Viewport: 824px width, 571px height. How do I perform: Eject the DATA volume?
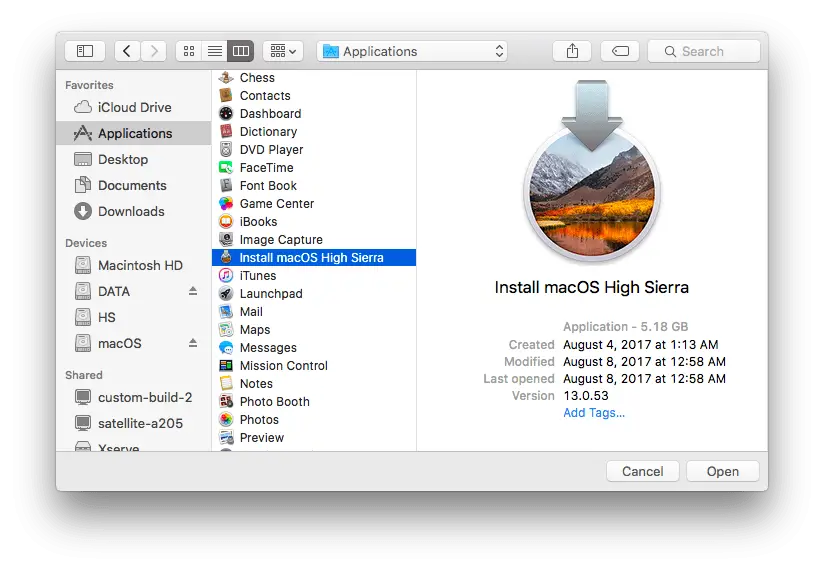(193, 291)
